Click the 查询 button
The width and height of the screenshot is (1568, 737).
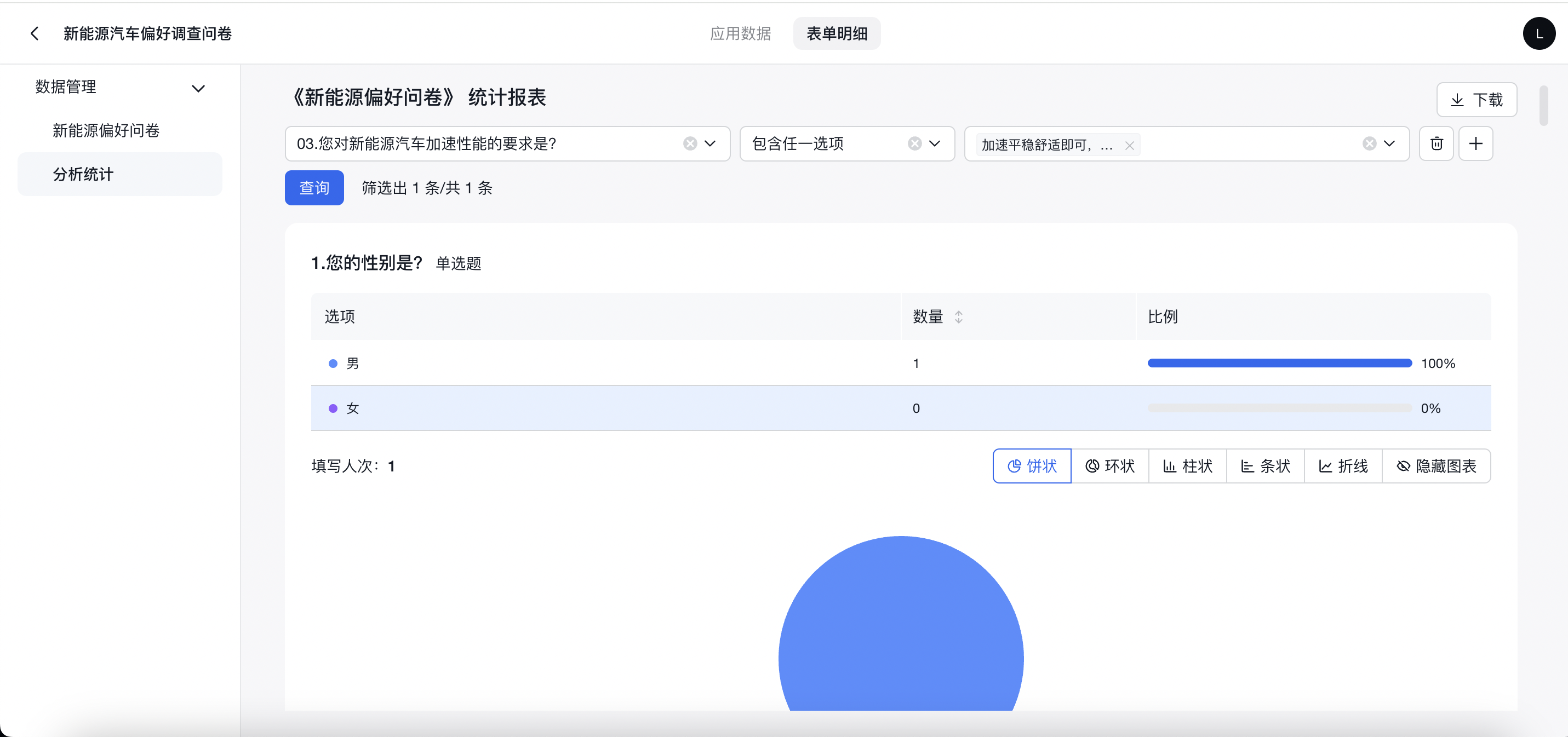pos(314,188)
